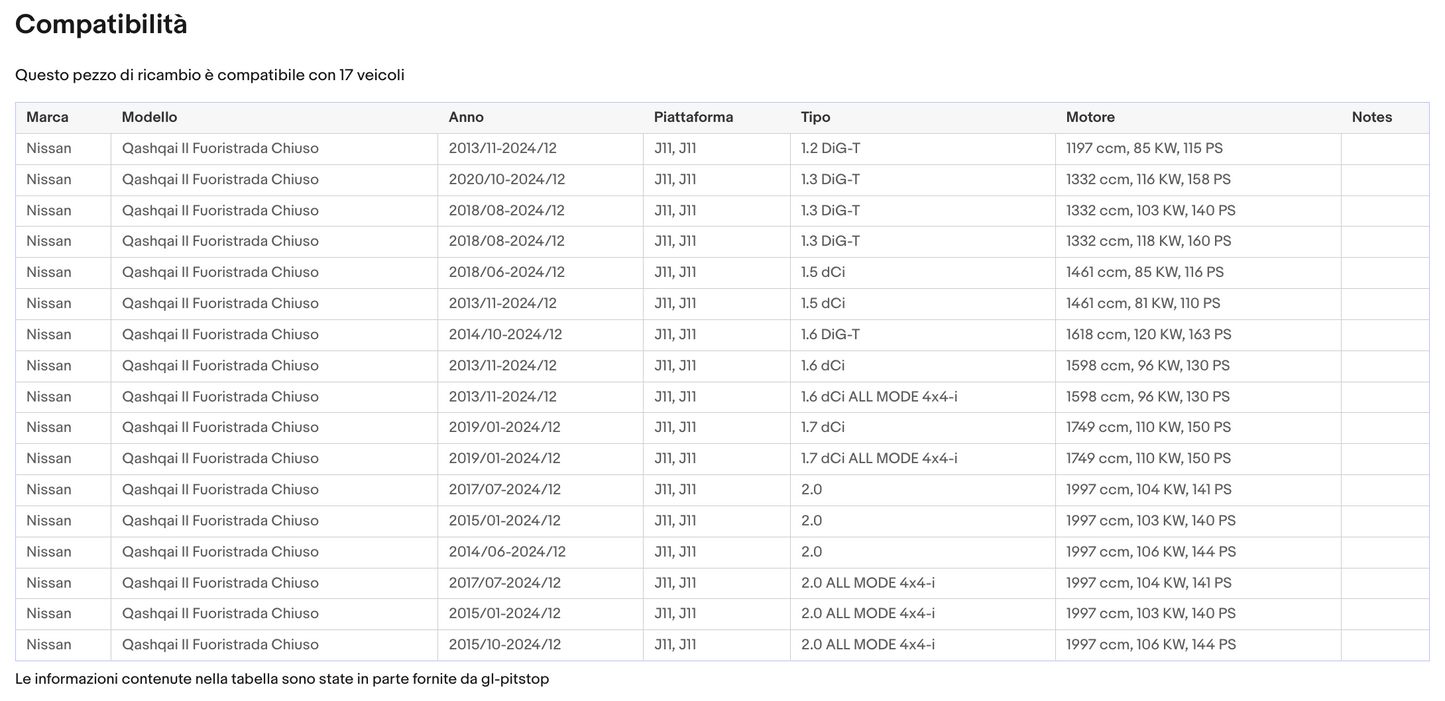Select the Motore column header
This screenshot has width=1445, height=701.
pyautogui.click(x=1090, y=117)
